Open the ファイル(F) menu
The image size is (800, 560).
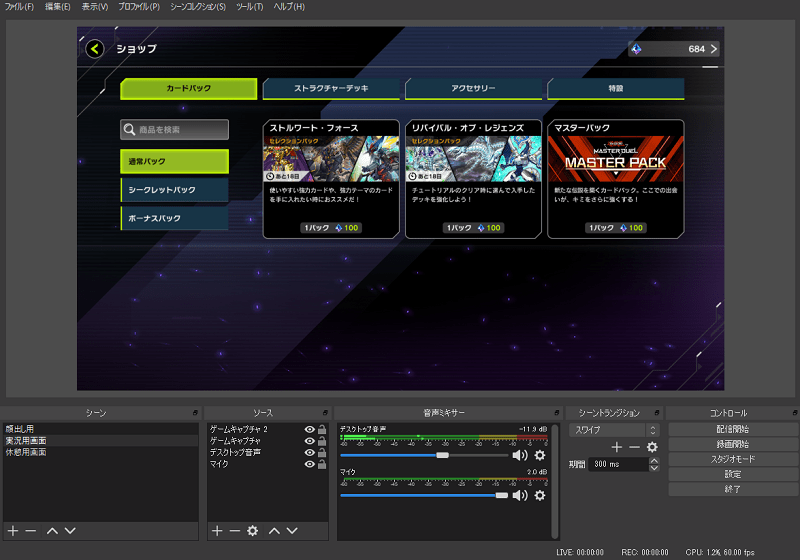[x=19, y=7]
